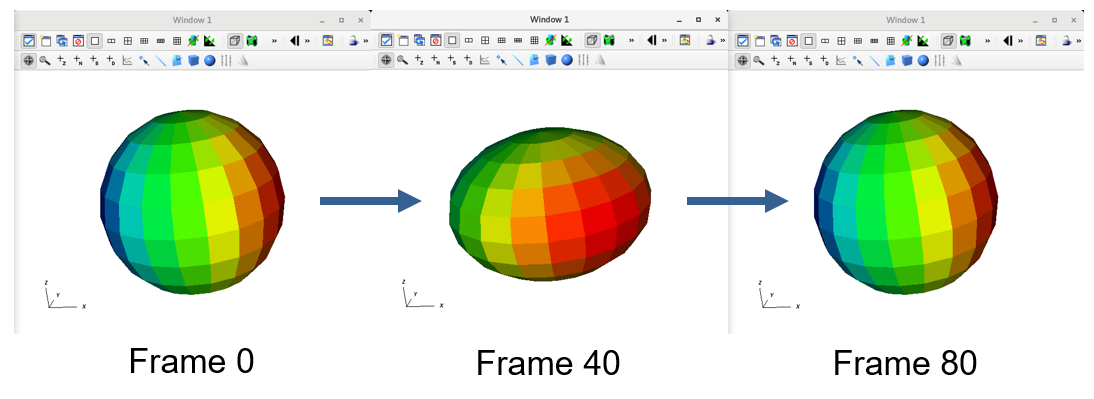Viewport: 1094px width, 399px height.
Task: Click Reverse Play arrow in Frame 0 window
Action: point(294,41)
